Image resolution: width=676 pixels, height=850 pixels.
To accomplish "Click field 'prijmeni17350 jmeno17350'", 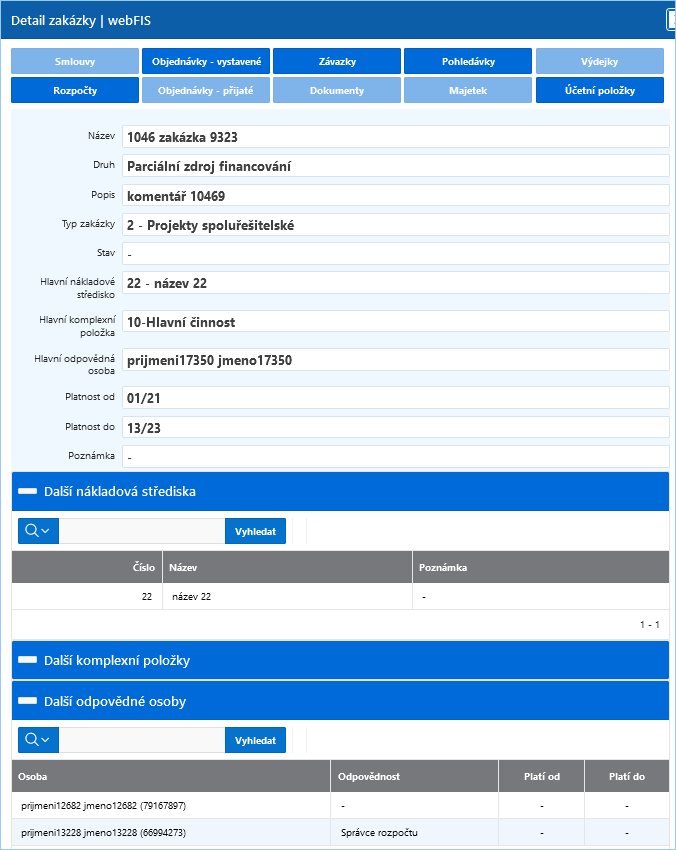I will tap(396, 360).
